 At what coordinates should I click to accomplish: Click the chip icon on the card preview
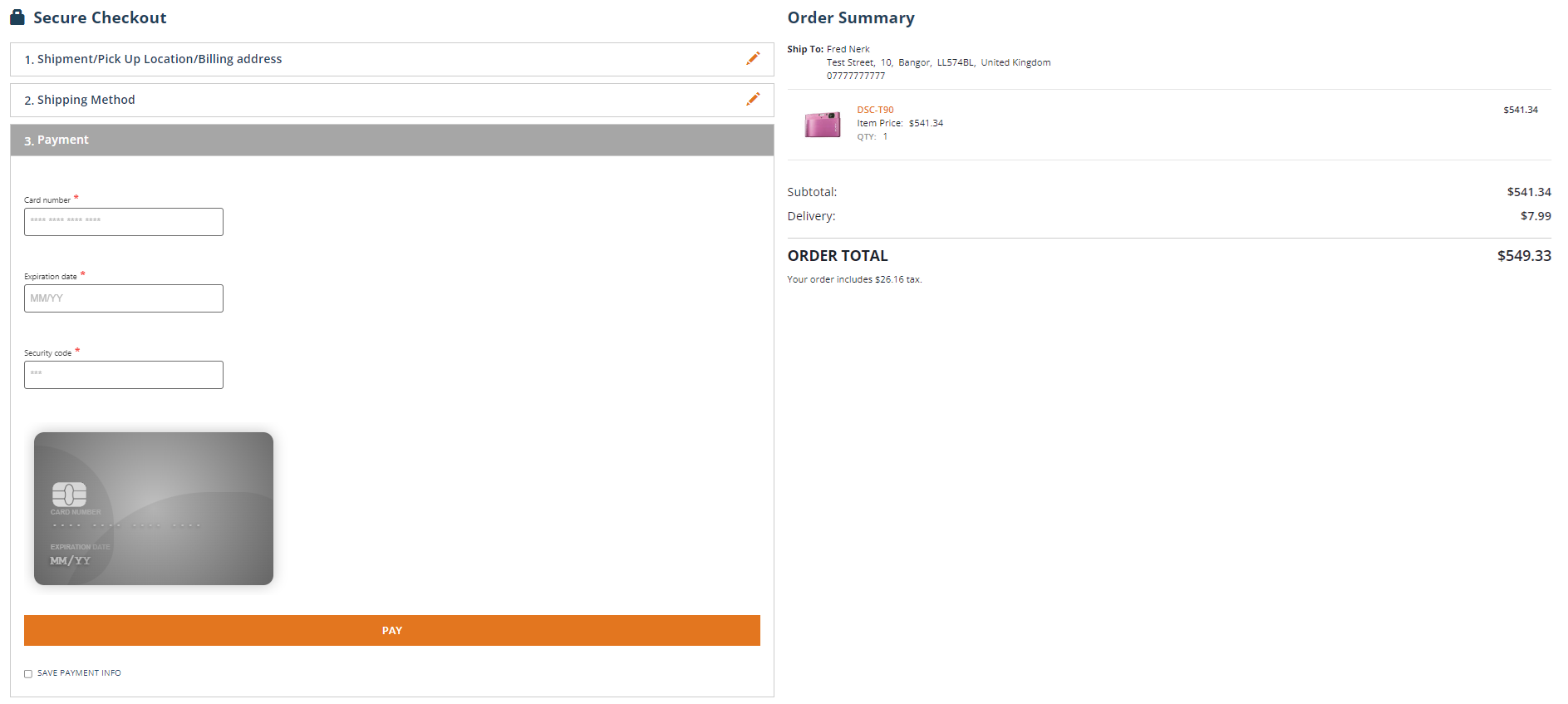click(69, 495)
